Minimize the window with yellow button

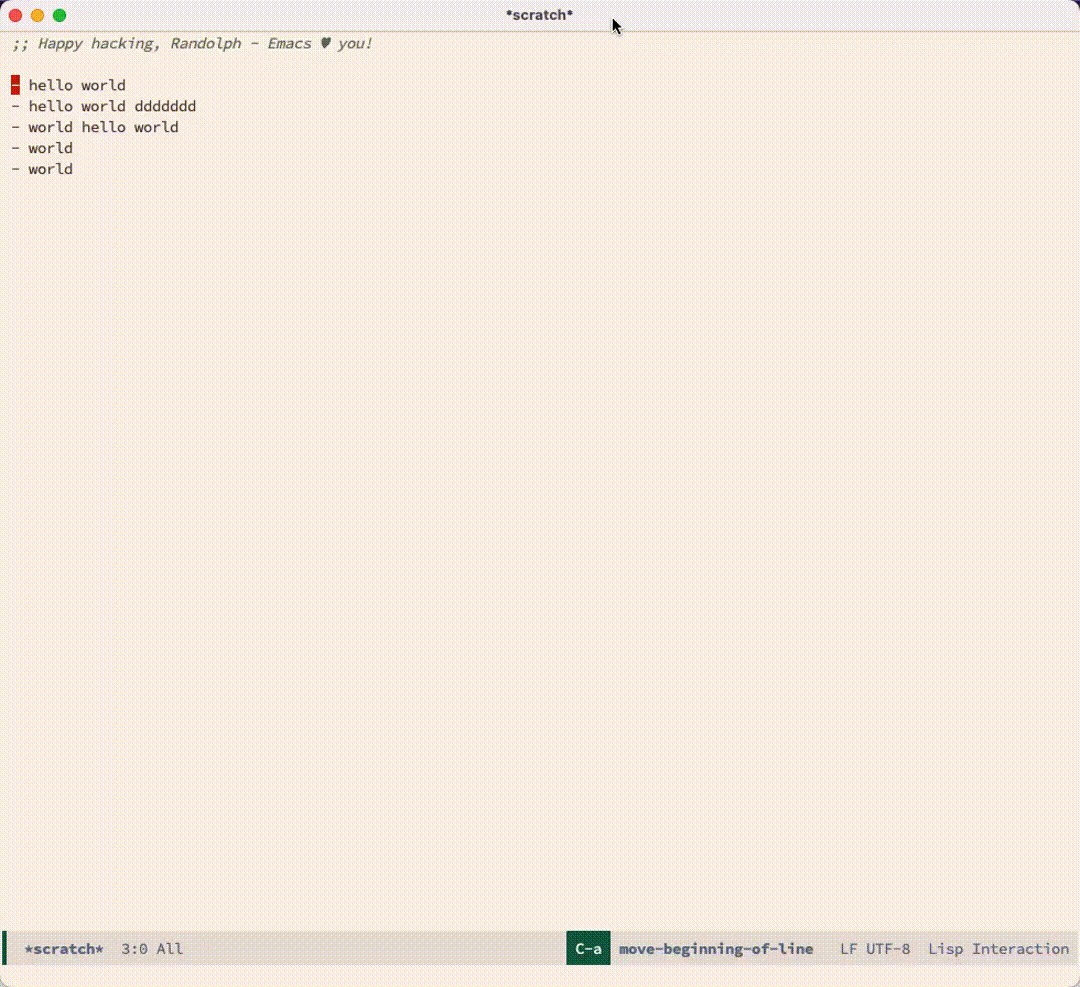(x=38, y=15)
